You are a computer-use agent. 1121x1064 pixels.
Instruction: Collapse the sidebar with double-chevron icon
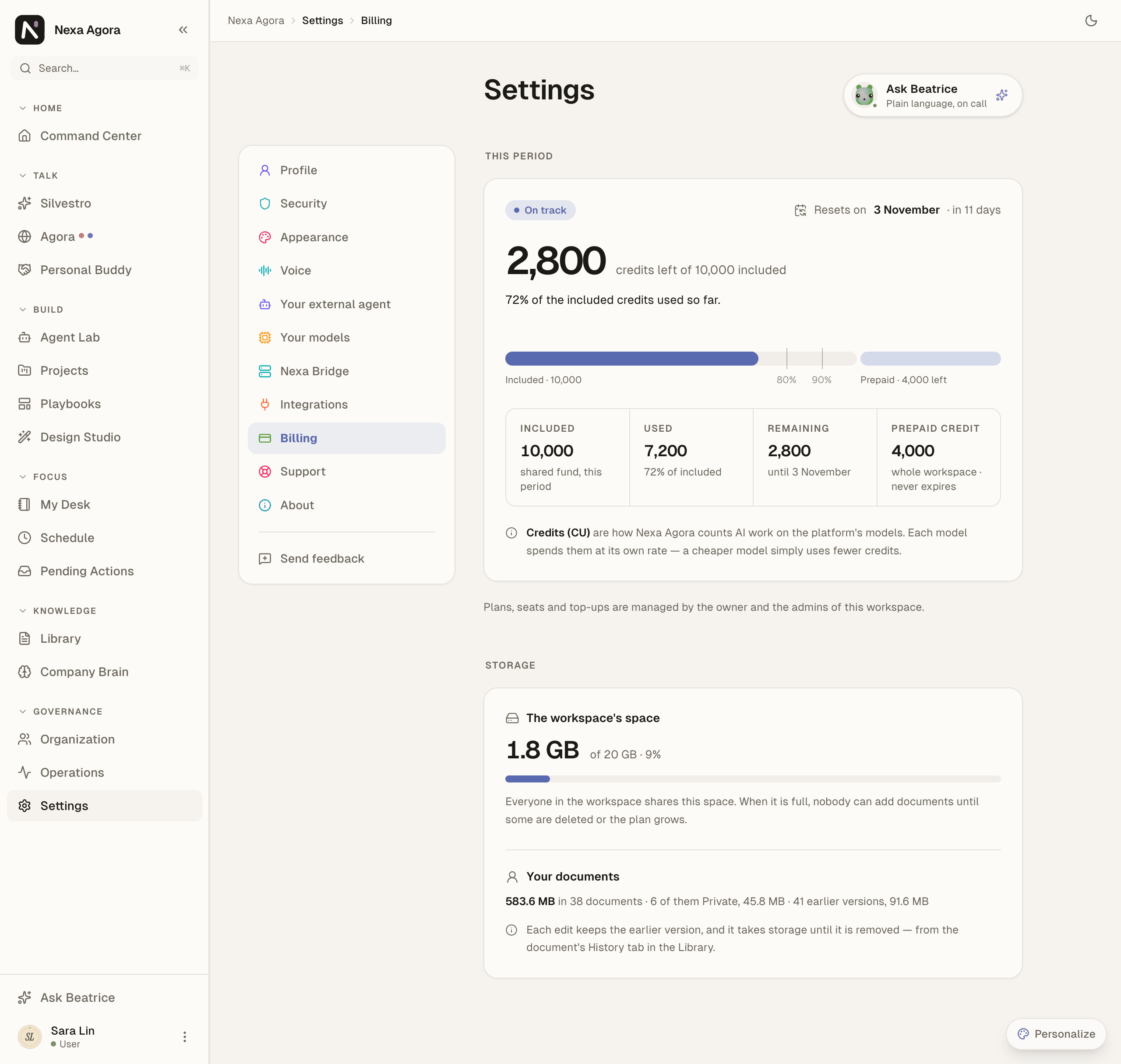point(183,30)
